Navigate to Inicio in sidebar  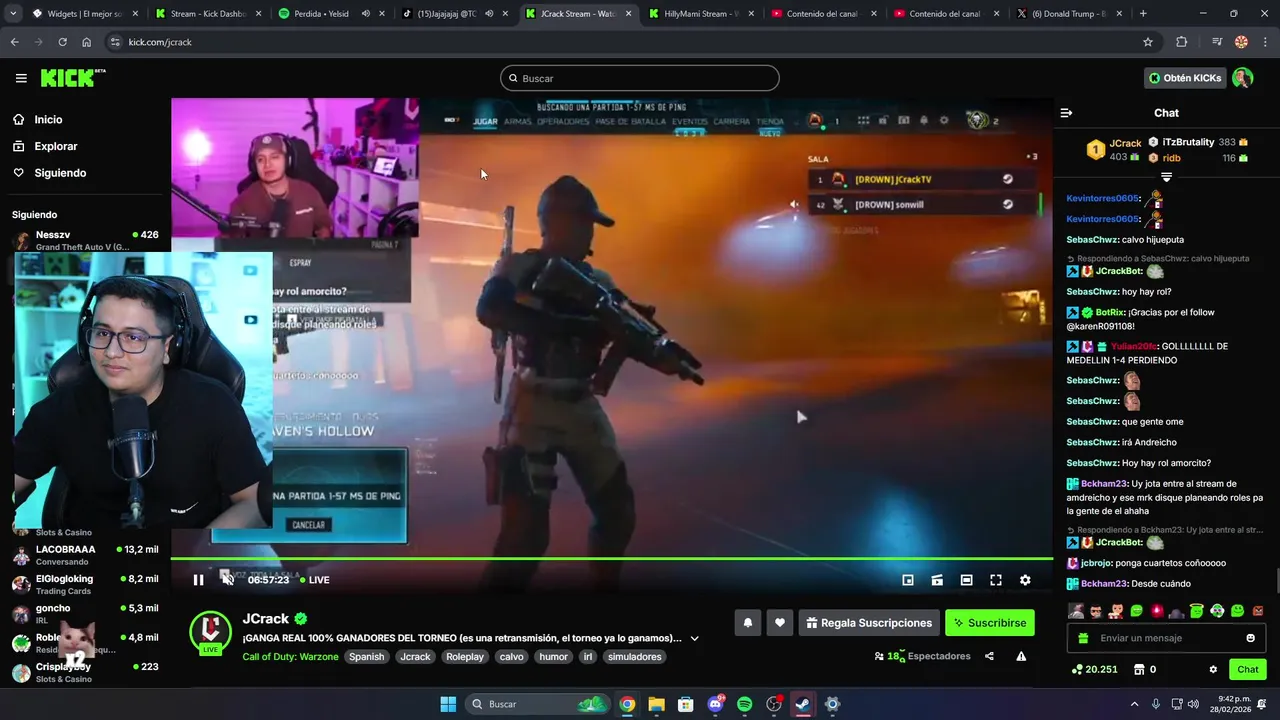click(48, 120)
